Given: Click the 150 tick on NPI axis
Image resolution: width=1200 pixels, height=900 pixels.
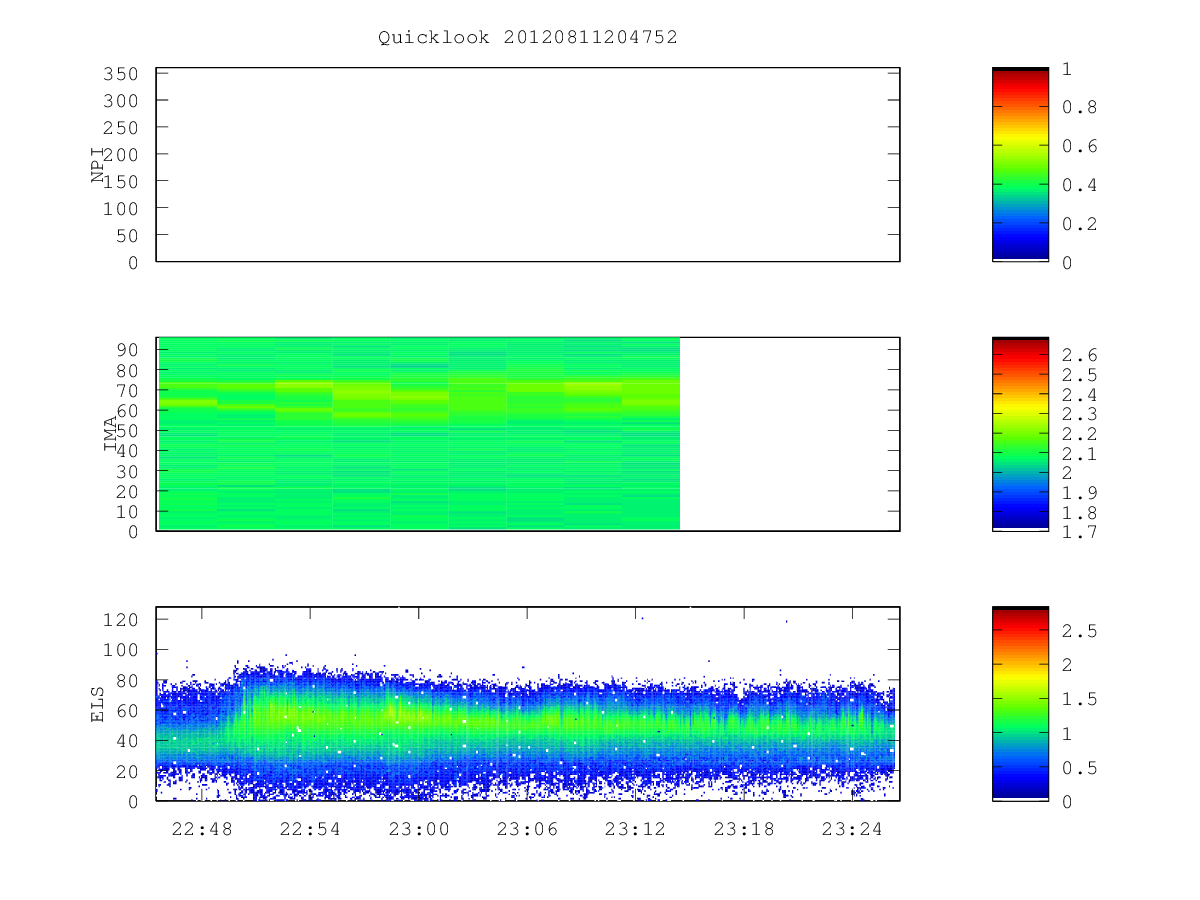Looking at the screenshot, I should click(122, 182).
